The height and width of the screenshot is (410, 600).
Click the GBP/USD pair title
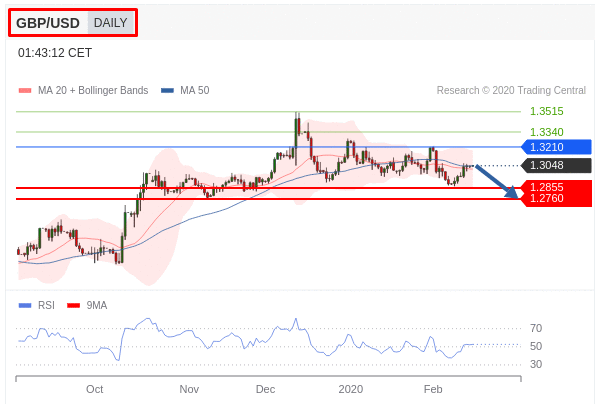click(x=48, y=23)
